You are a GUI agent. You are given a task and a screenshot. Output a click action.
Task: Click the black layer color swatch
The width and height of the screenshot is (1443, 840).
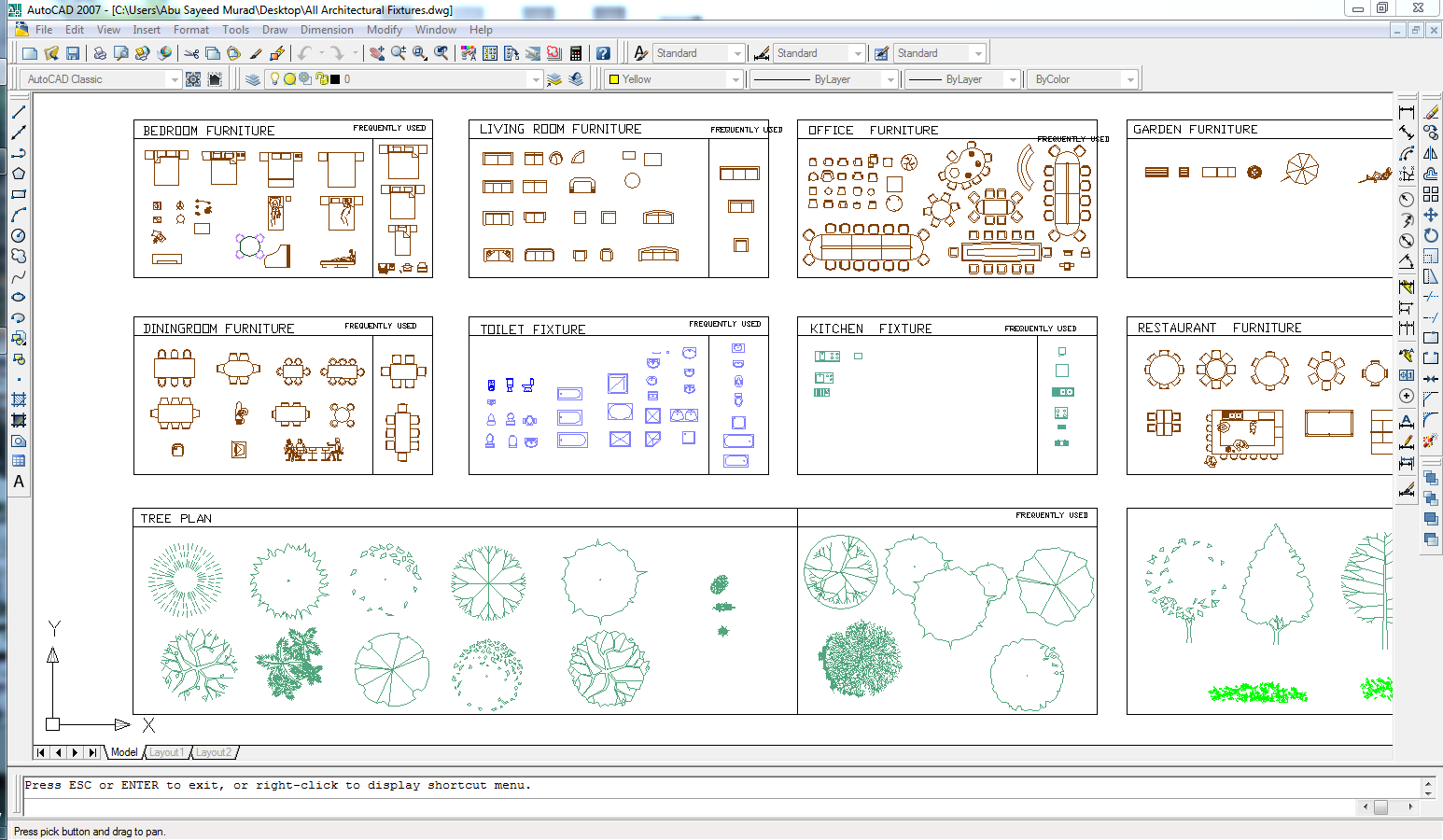[335, 79]
